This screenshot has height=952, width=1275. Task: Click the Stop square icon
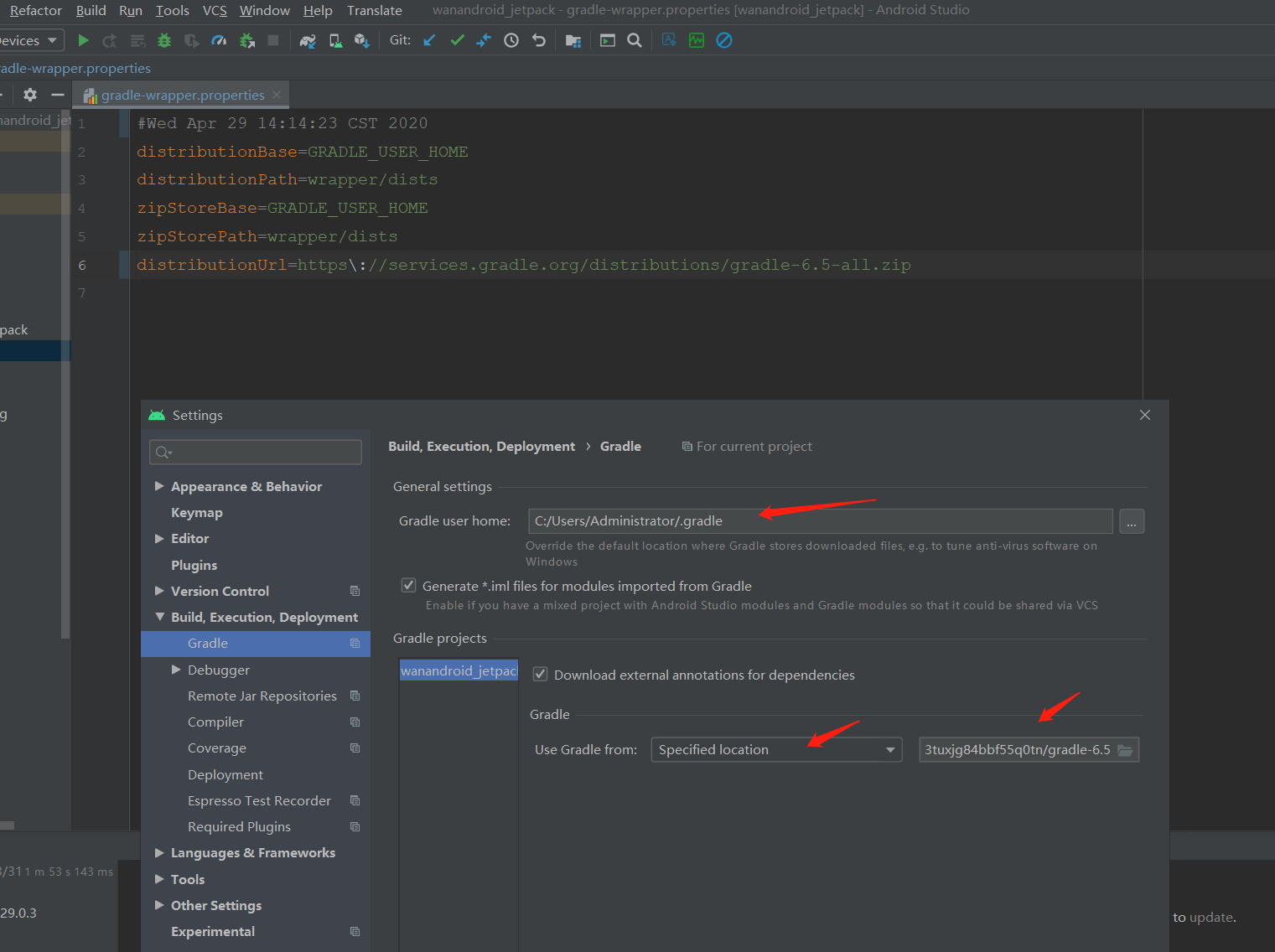[273, 40]
